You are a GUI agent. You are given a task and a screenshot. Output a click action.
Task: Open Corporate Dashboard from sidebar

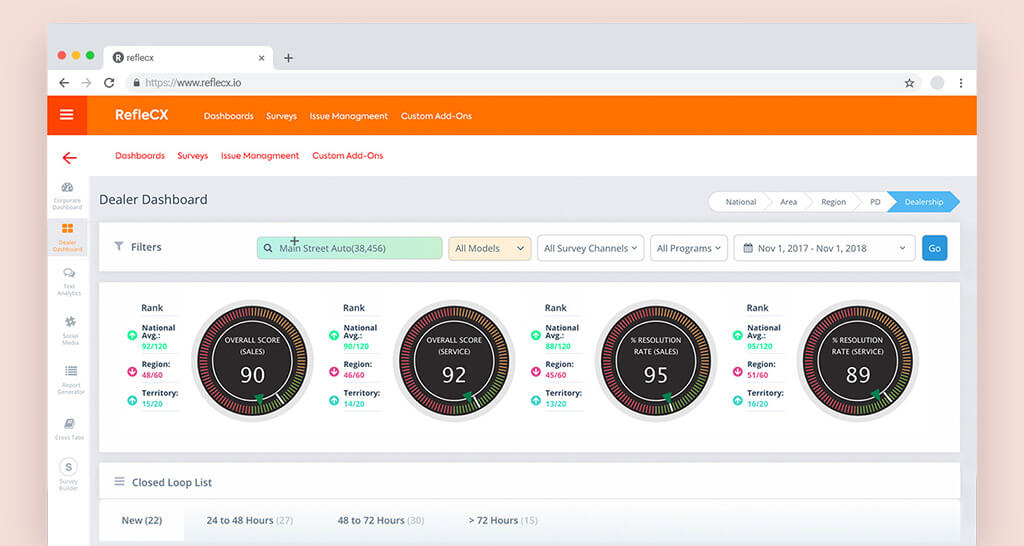tap(67, 194)
